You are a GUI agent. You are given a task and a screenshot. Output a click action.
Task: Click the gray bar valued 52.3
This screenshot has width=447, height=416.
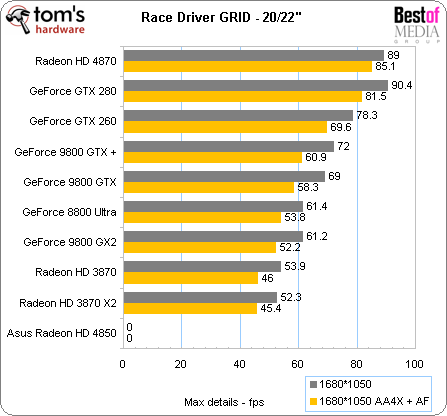point(200,298)
